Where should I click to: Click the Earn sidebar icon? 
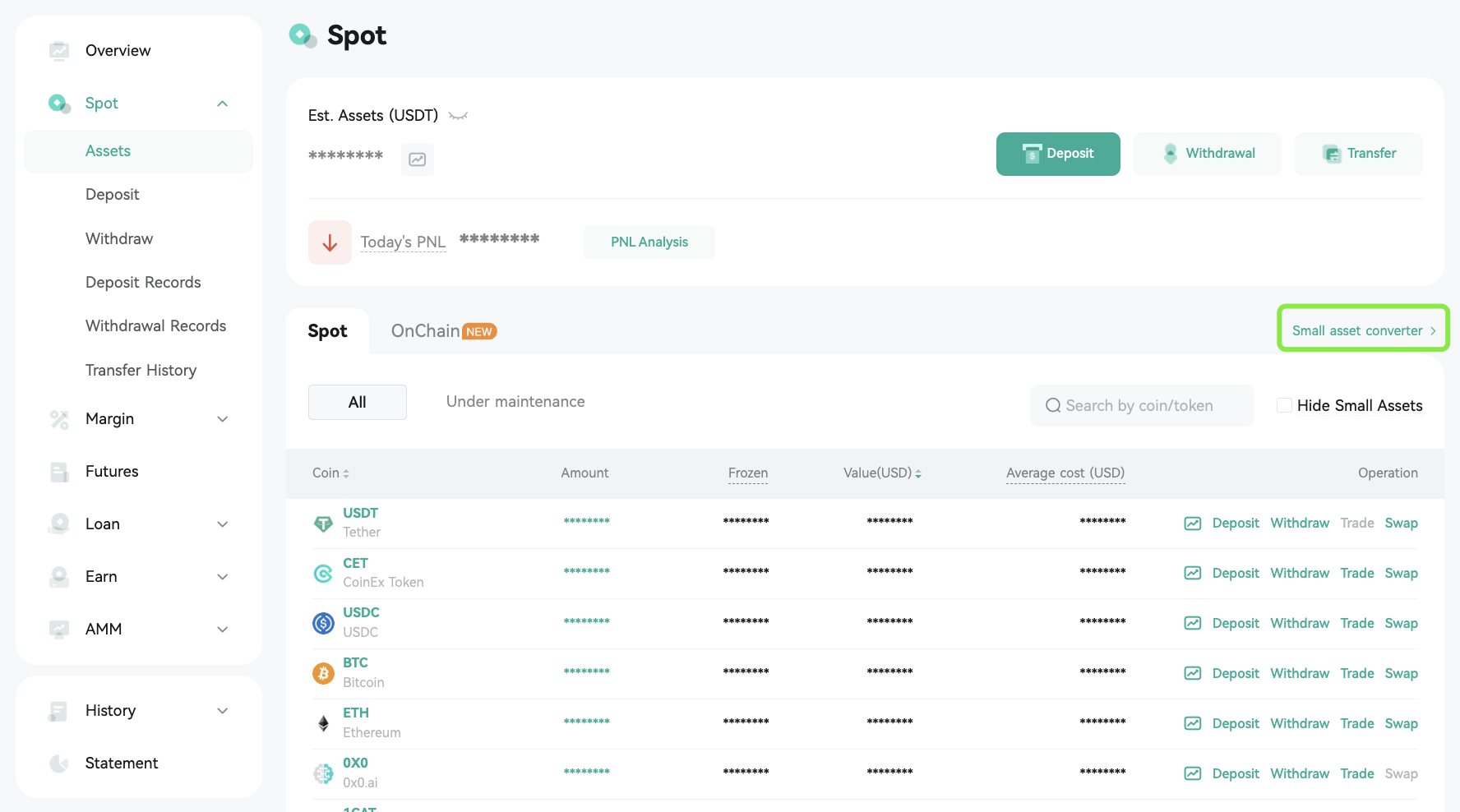click(x=59, y=577)
